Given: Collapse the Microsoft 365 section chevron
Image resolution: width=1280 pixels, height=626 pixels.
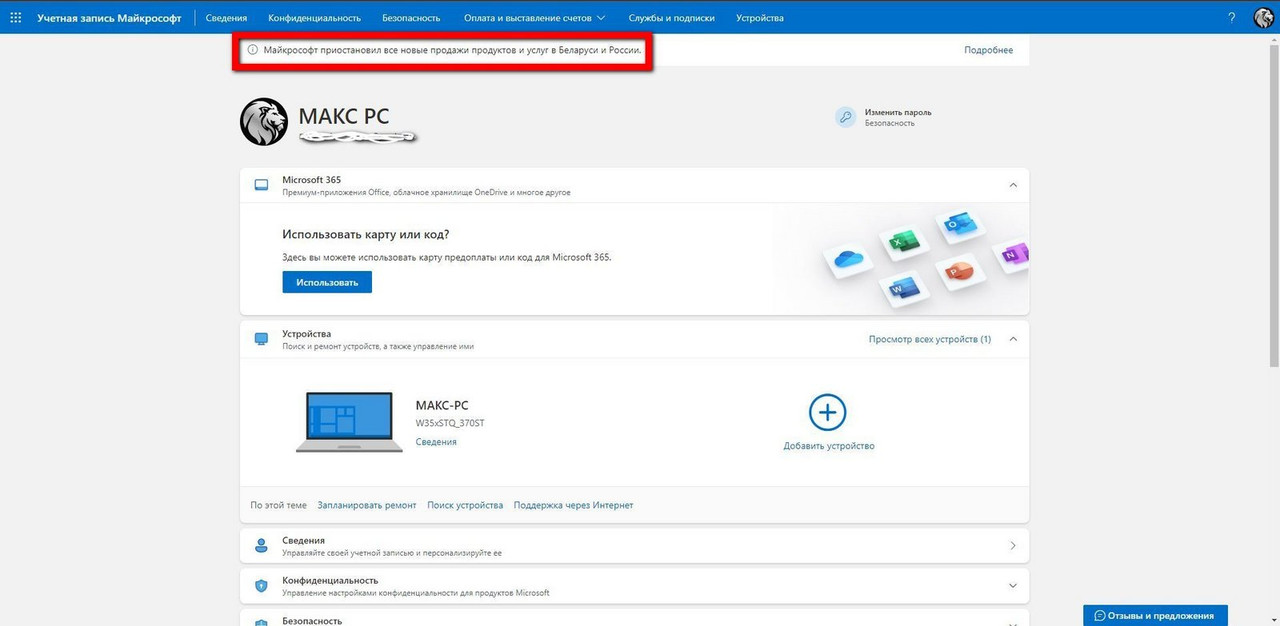Looking at the screenshot, I should 1013,185.
